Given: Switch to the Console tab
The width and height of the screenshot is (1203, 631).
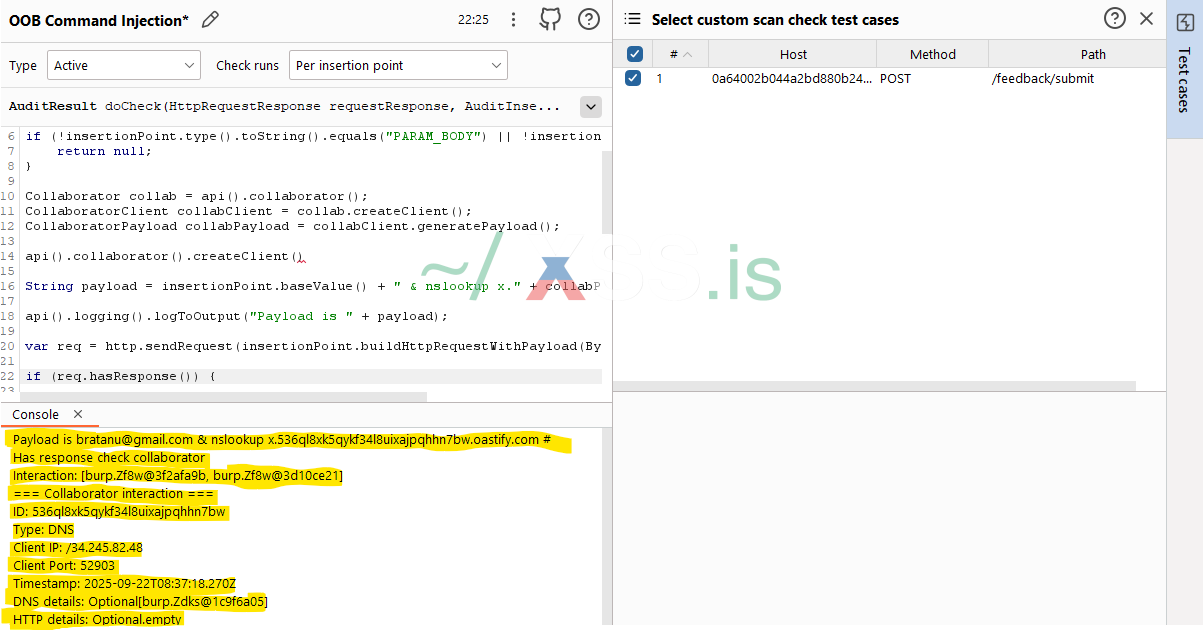Looking at the screenshot, I should 36,414.
